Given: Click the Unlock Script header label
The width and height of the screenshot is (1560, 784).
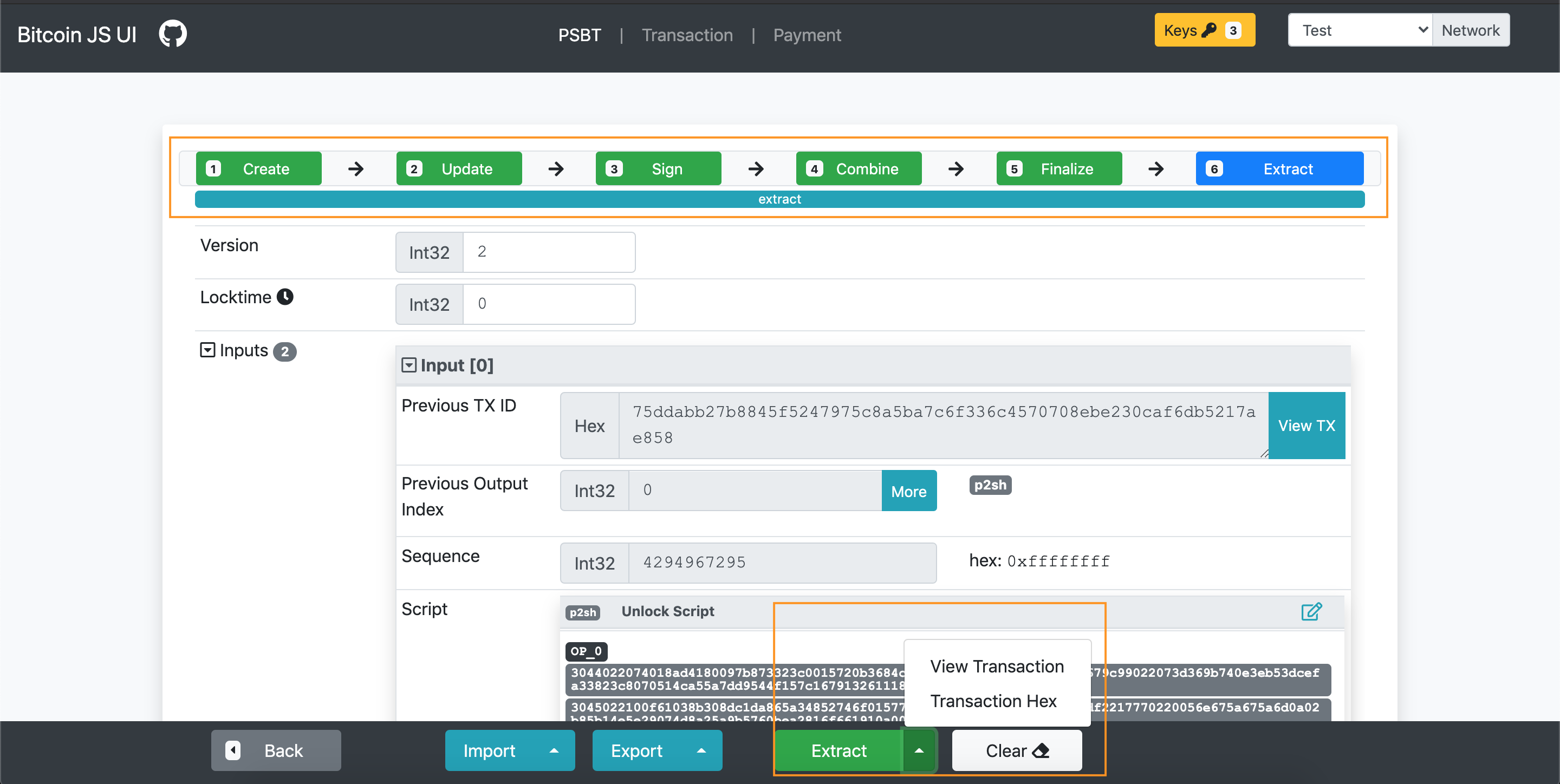Looking at the screenshot, I should coord(667,611).
